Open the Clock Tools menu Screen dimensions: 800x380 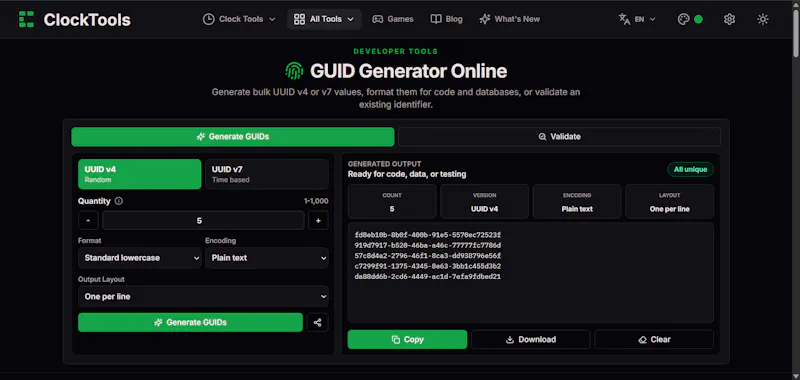tap(239, 19)
